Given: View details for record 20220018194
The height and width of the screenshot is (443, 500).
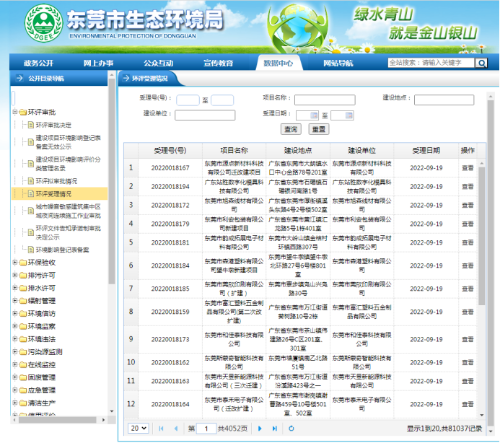Looking at the screenshot, I should [468, 186].
